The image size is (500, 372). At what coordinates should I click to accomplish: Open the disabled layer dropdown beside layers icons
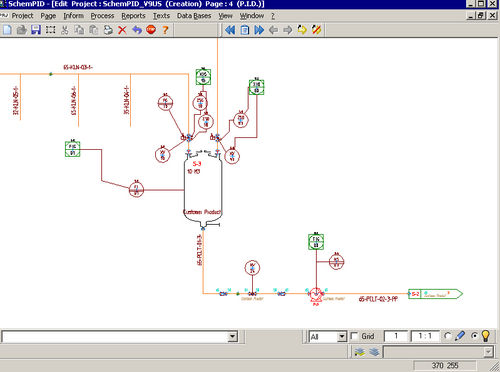click(x=488, y=352)
